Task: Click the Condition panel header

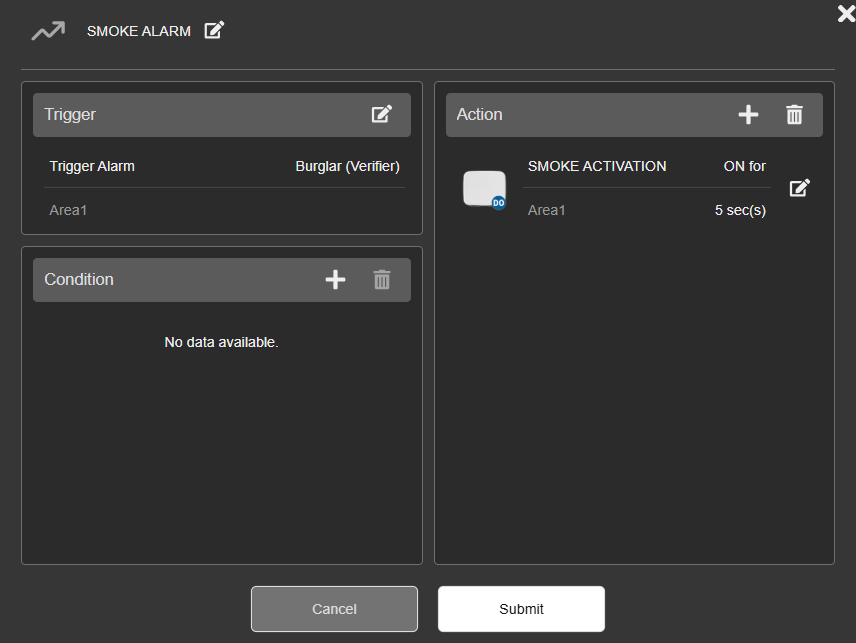Action: [x=222, y=279]
